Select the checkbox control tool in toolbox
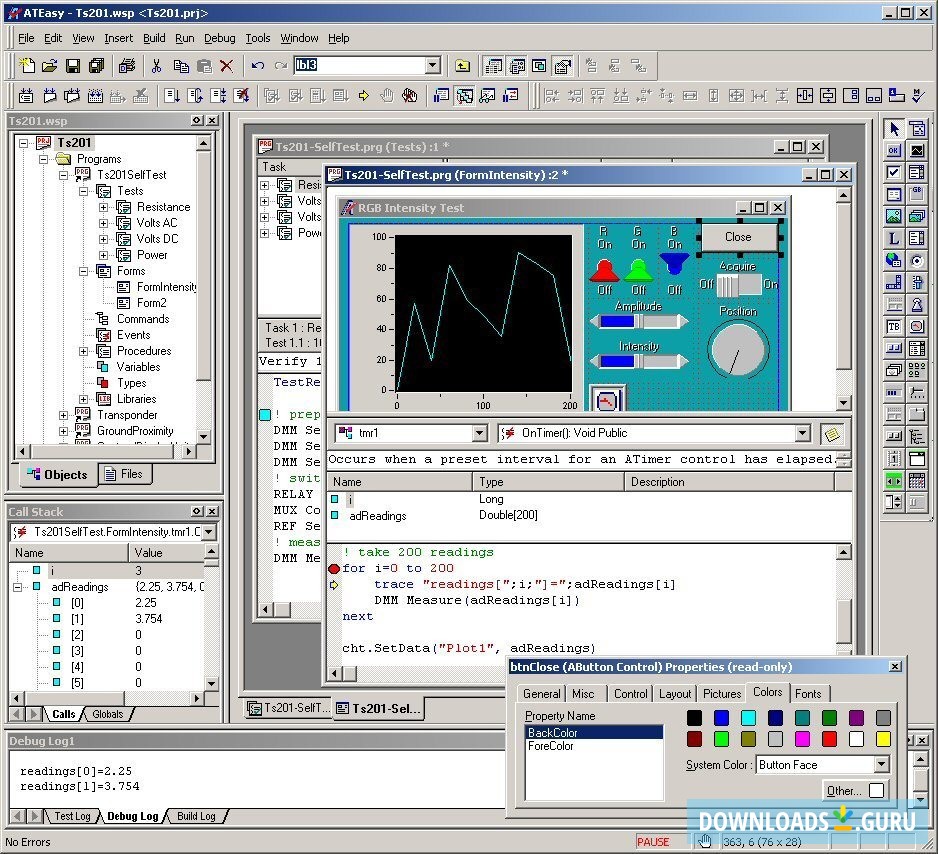The width and height of the screenshot is (938, 854). coord(894,173)
